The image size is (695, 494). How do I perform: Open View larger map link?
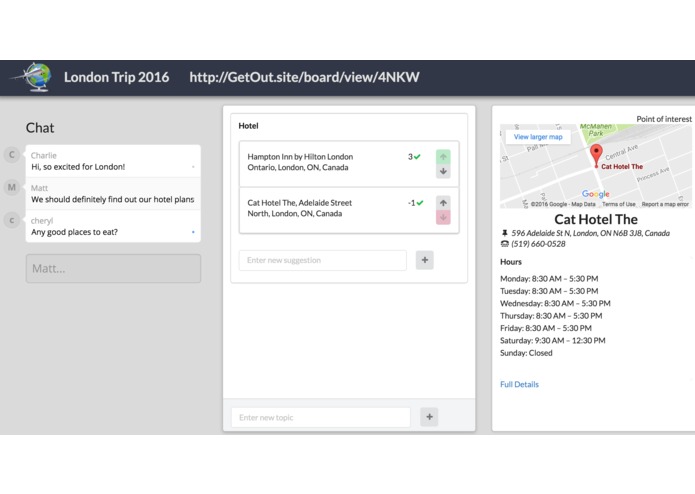538,137
